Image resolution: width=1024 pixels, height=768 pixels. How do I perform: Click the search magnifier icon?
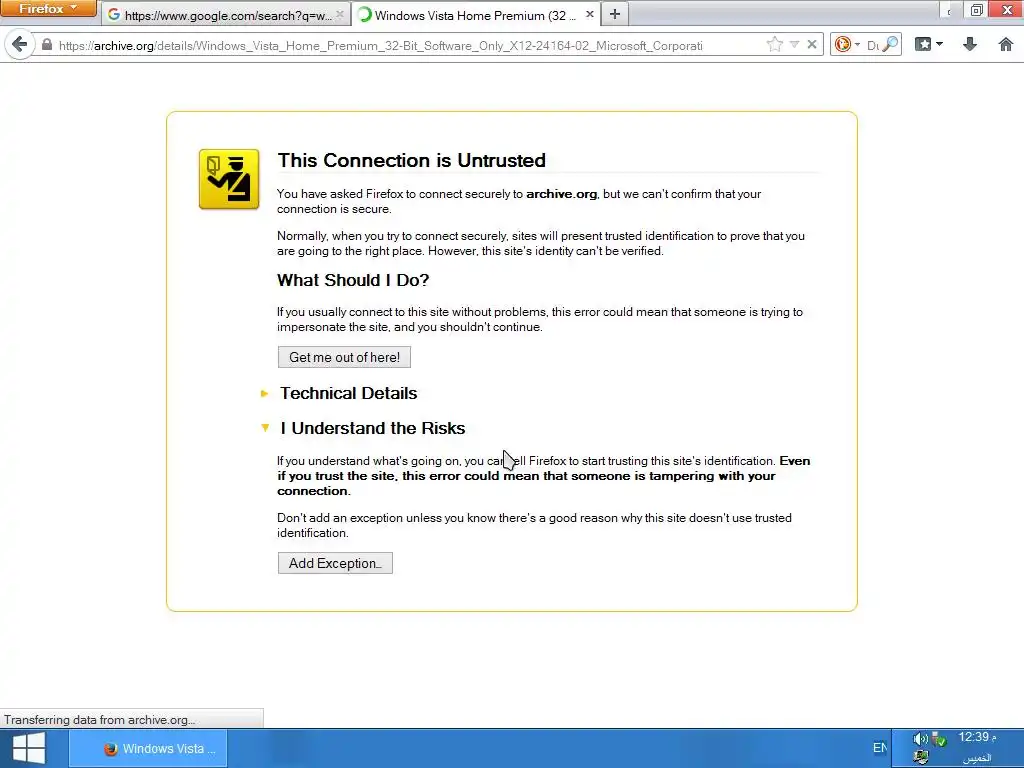coord(890,44)
